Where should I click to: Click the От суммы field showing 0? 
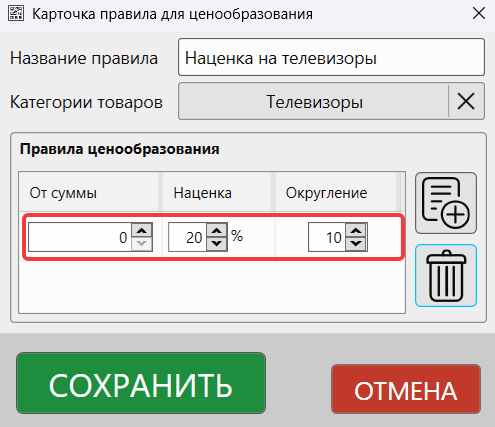pos(80,237)
